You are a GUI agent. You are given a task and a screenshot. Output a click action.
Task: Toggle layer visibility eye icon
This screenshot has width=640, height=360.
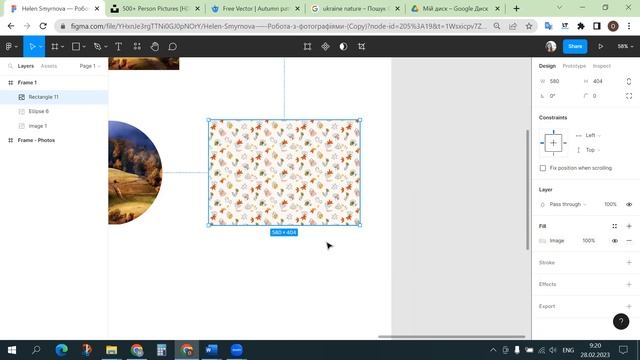pyautogui.click(x=629, y=204)
